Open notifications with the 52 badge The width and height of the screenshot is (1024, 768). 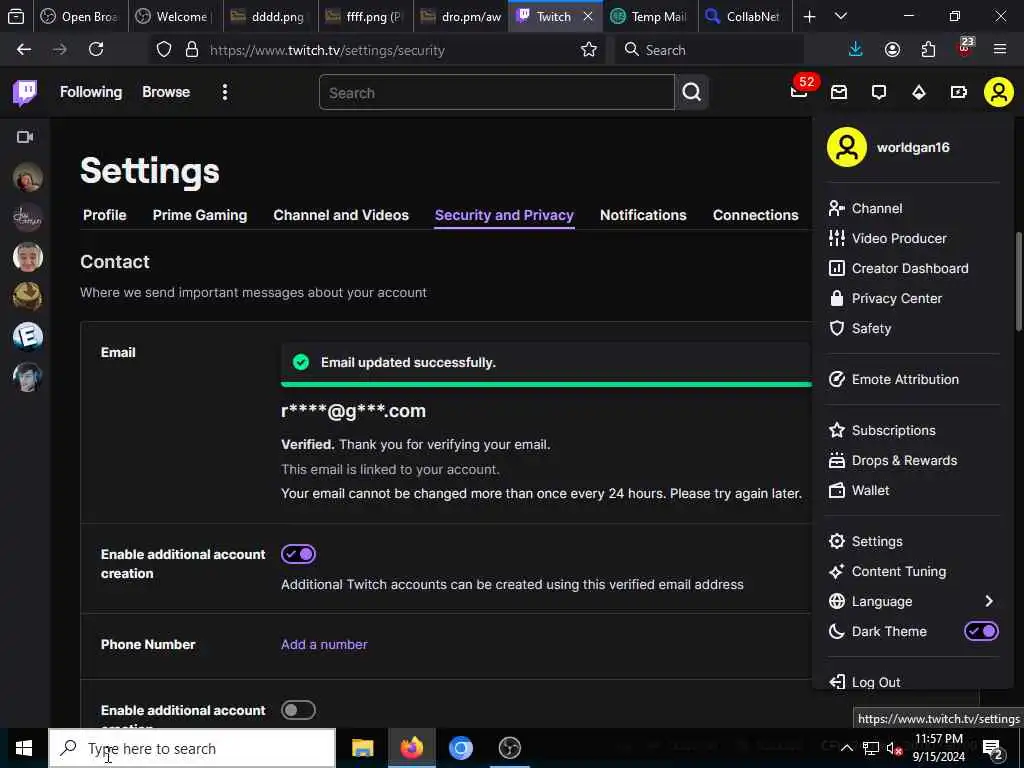[x=799, y=92]
